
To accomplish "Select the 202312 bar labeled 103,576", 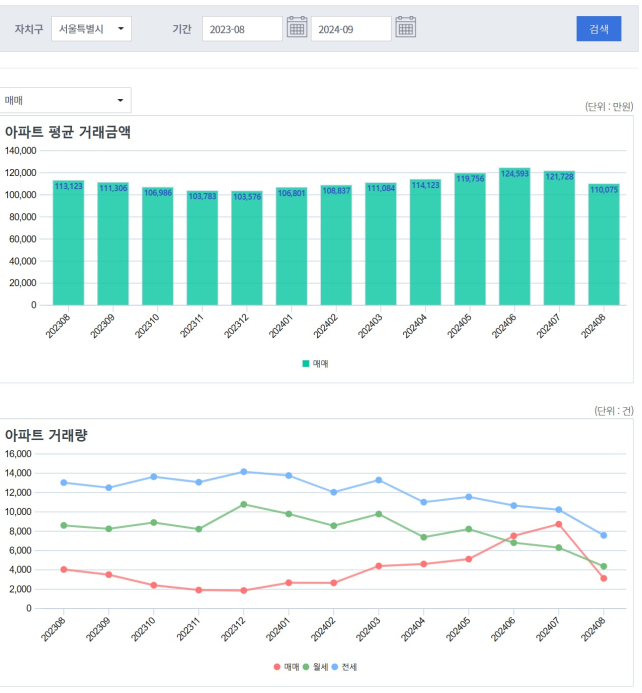I will point(247,248).
